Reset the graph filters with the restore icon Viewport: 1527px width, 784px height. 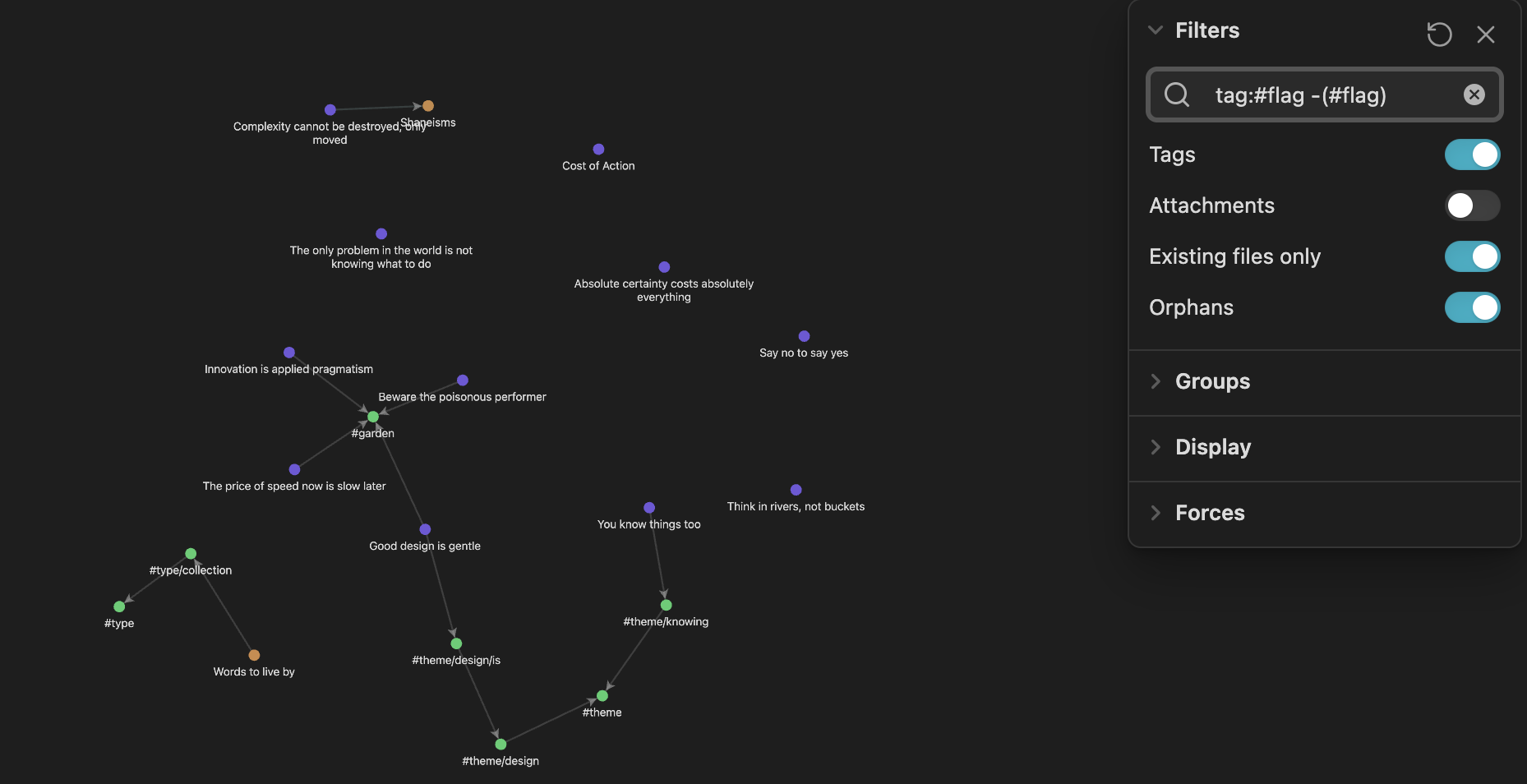(1438, 35)
